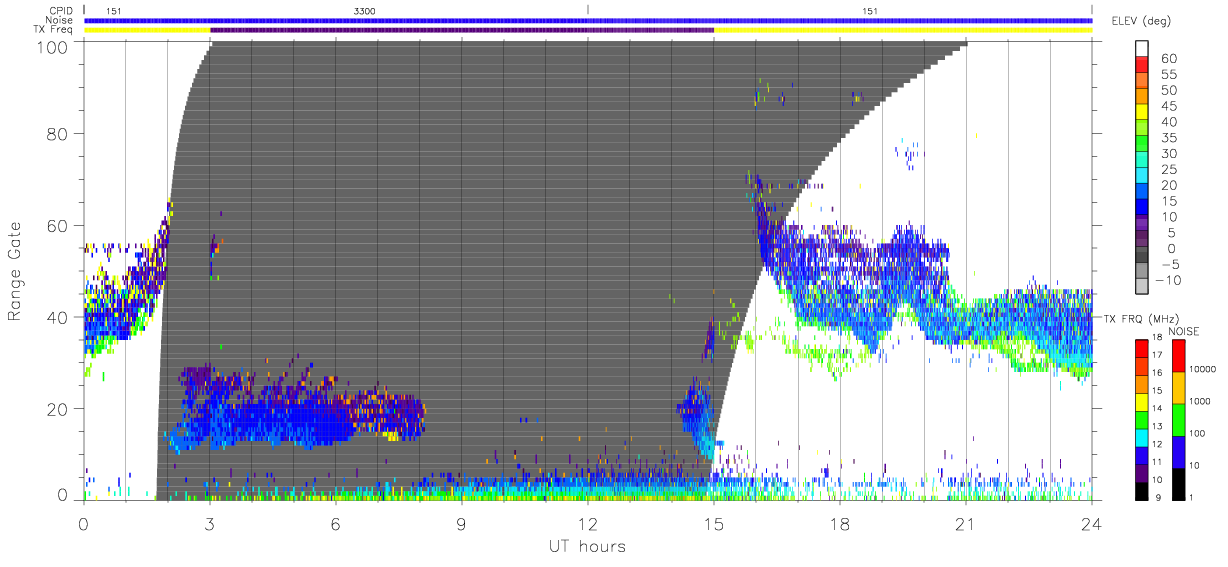Click the '12' tick on UT hours axis

pos(588,522)
